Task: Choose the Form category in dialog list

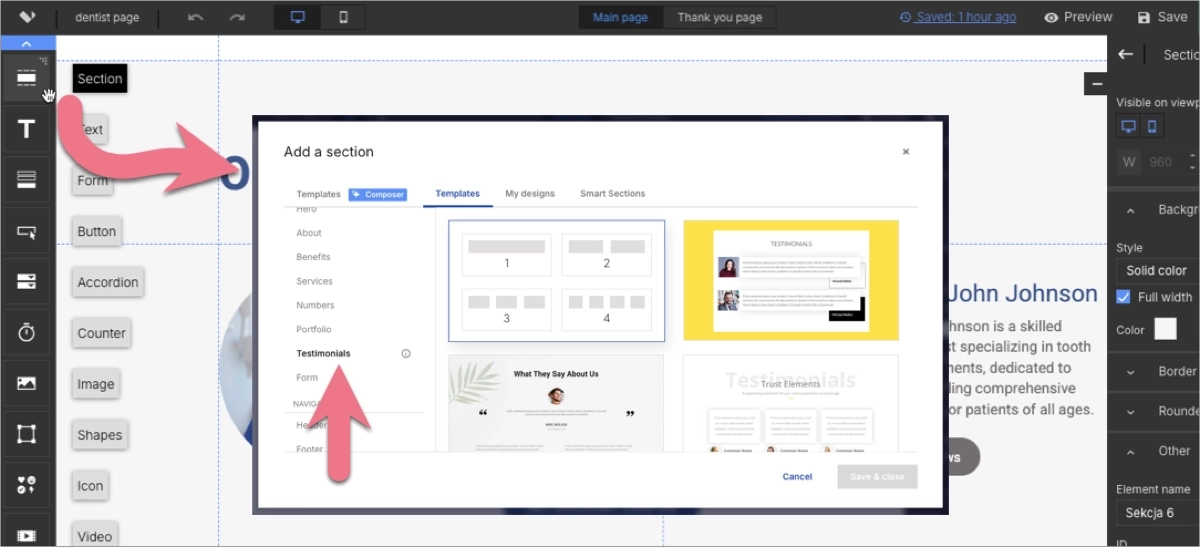Action: coord(307,377)
